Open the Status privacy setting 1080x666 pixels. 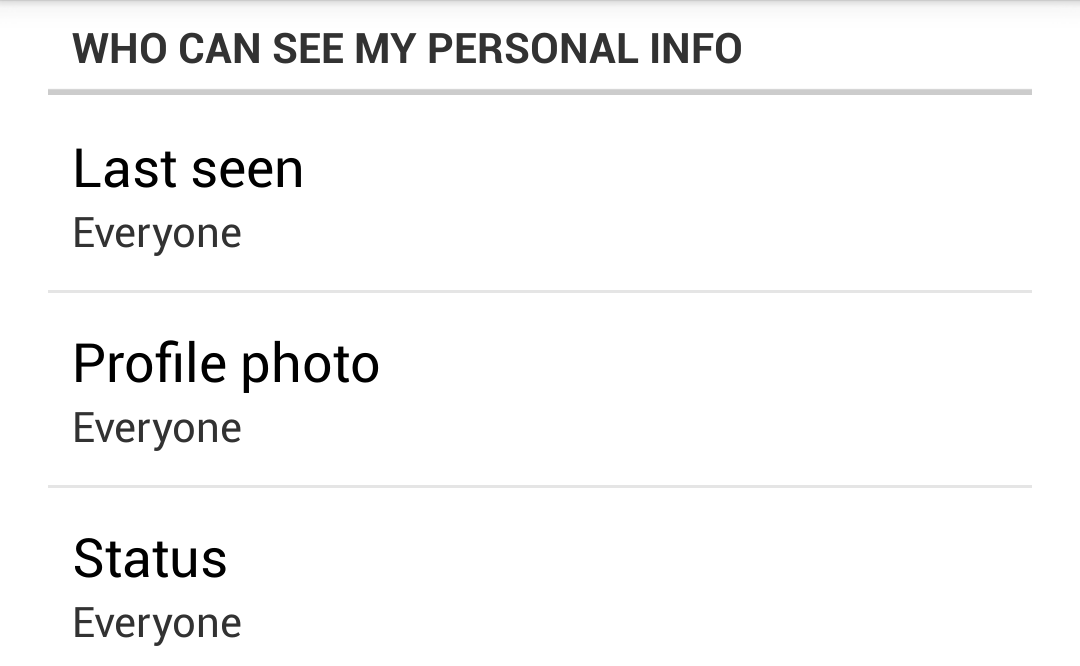(540, 585)
